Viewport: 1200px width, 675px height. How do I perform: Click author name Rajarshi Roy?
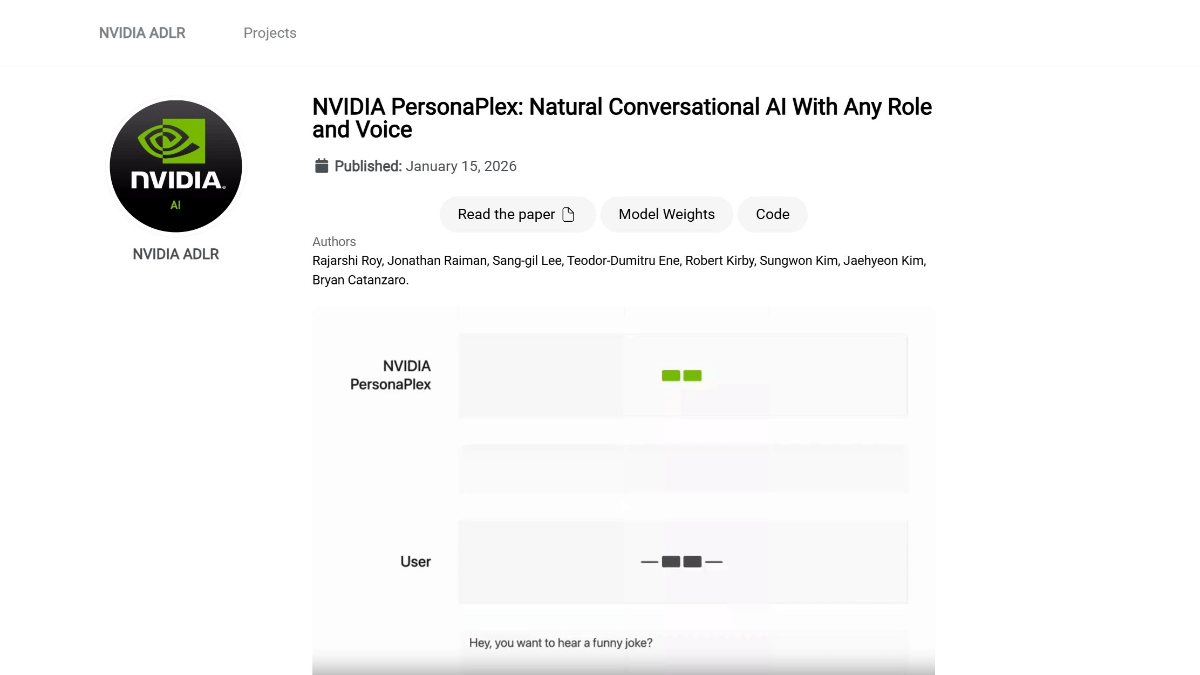click(347, 261)
